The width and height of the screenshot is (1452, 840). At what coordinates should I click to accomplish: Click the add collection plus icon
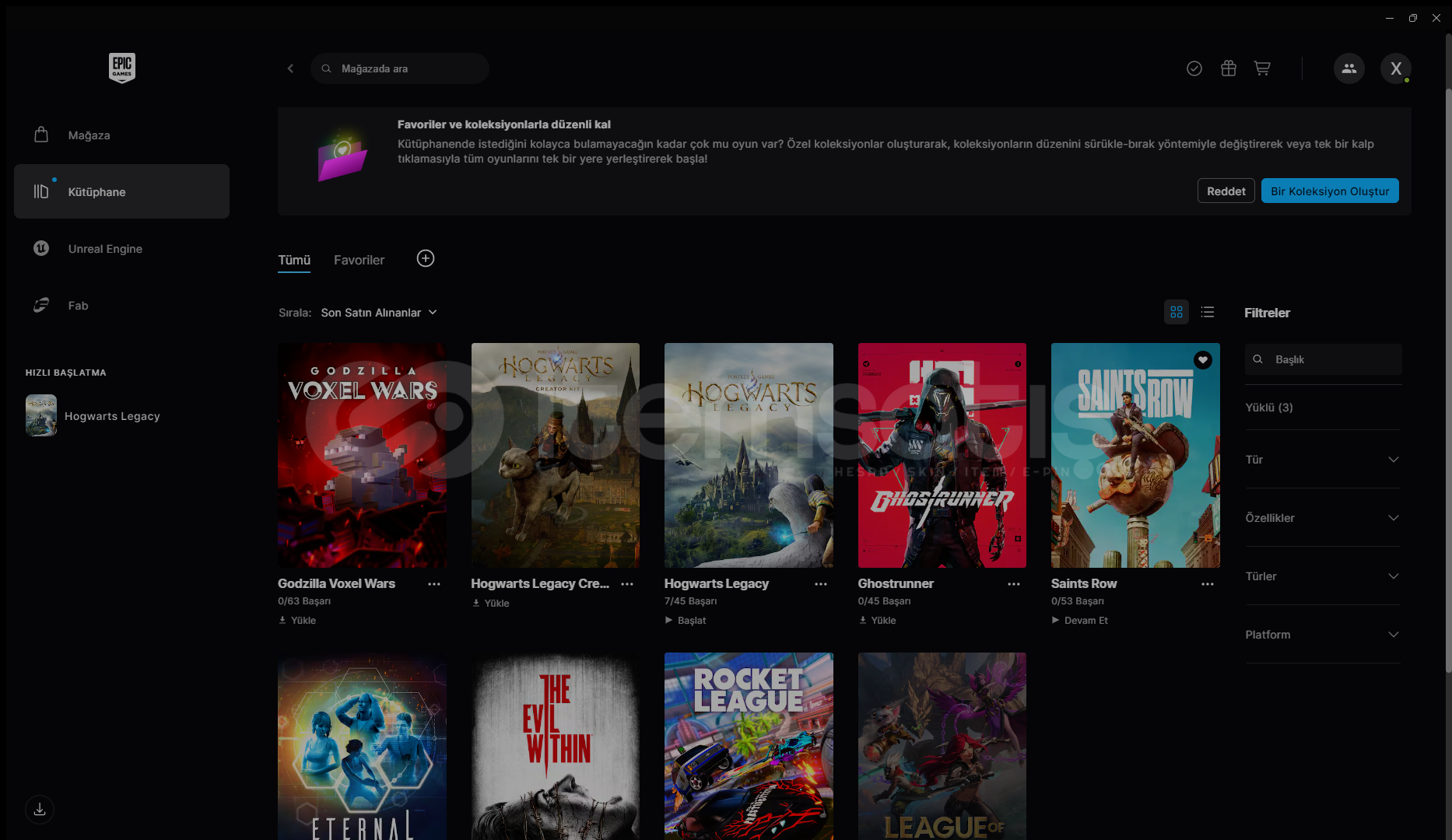pos(426,259)
